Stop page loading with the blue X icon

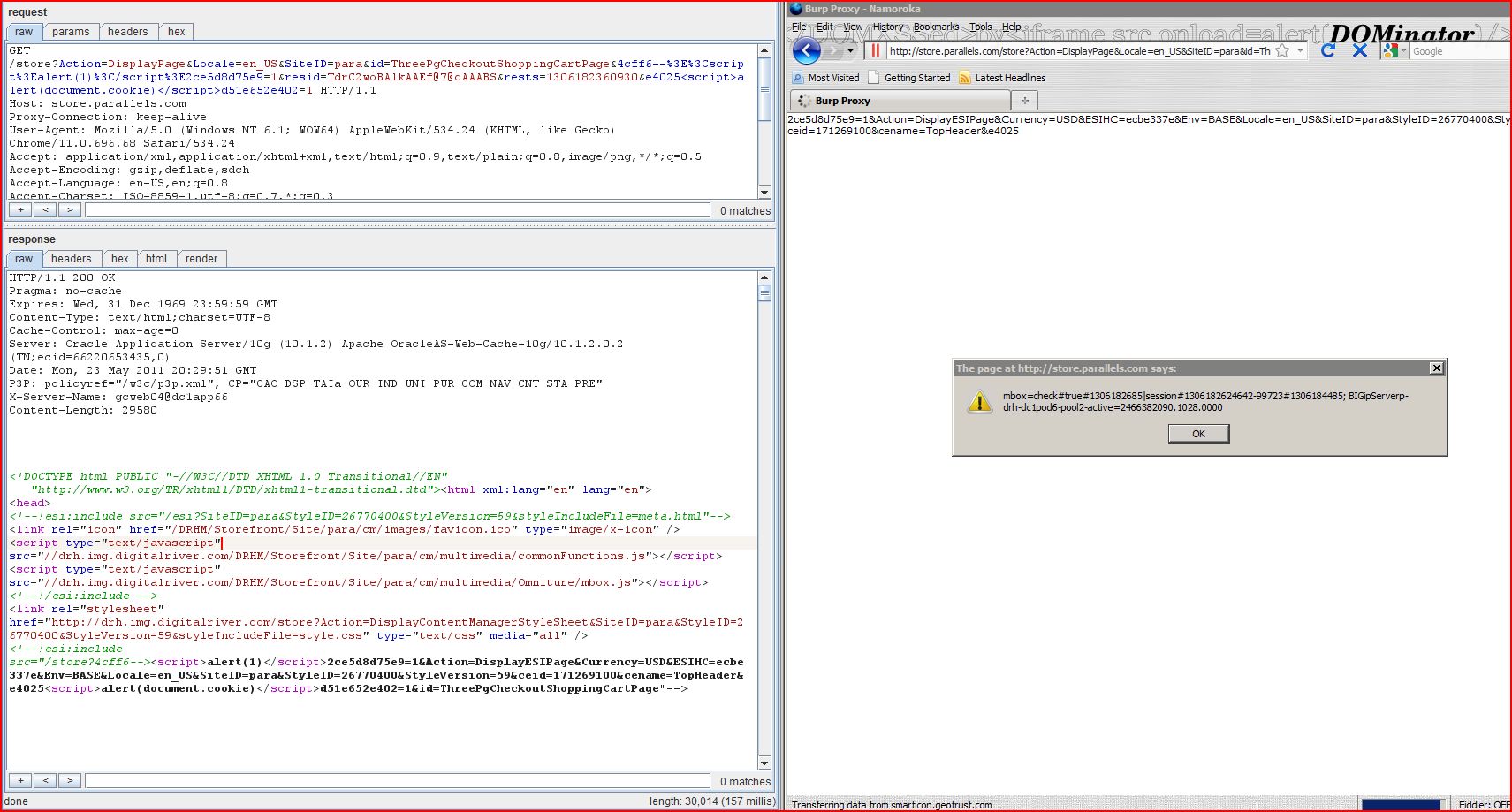[x=1360, y=51]
